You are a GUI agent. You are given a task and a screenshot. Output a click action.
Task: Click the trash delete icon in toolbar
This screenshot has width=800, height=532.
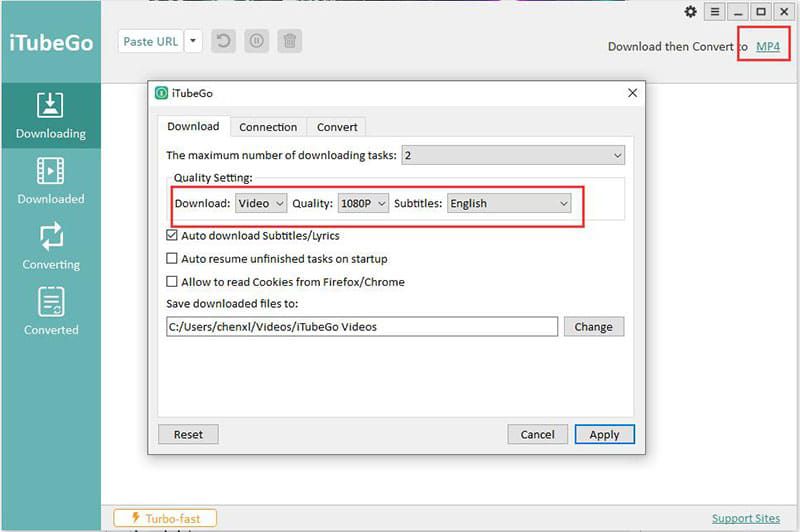(290, 41)
